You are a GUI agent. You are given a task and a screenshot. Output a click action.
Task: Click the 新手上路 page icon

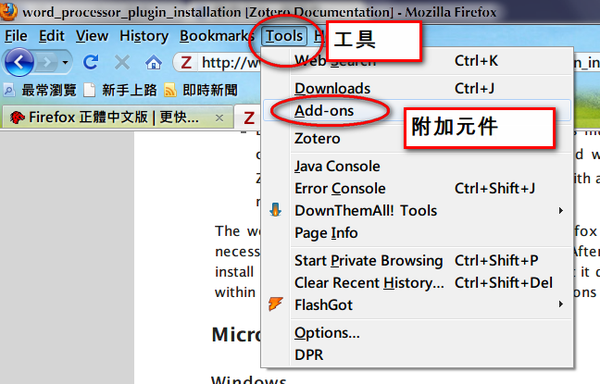point(89,90)
